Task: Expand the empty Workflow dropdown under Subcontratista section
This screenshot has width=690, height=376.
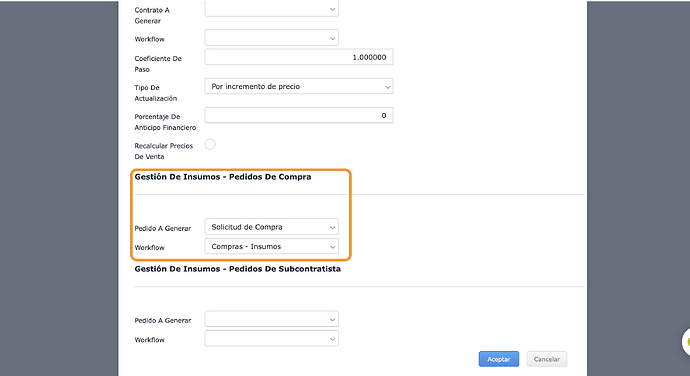Action: pyautogui.click(x=272, y=339)
